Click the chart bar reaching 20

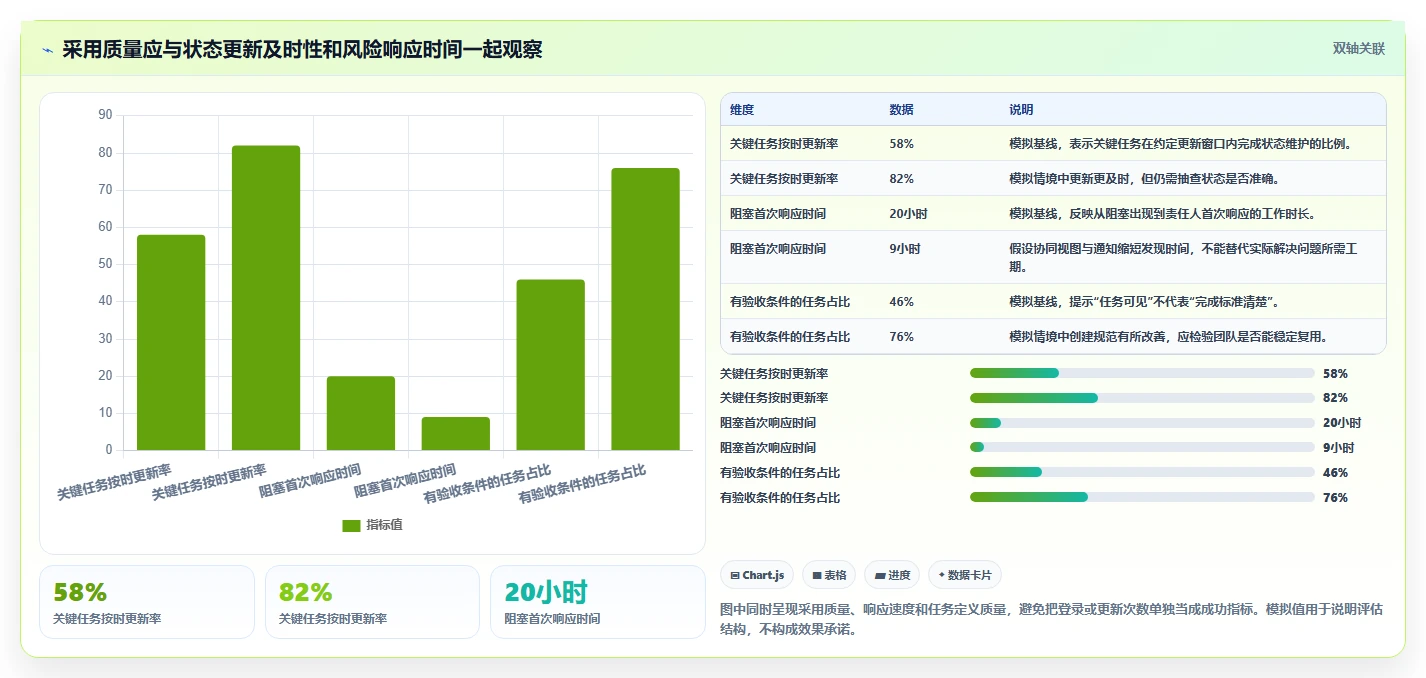tap(361, 413)
